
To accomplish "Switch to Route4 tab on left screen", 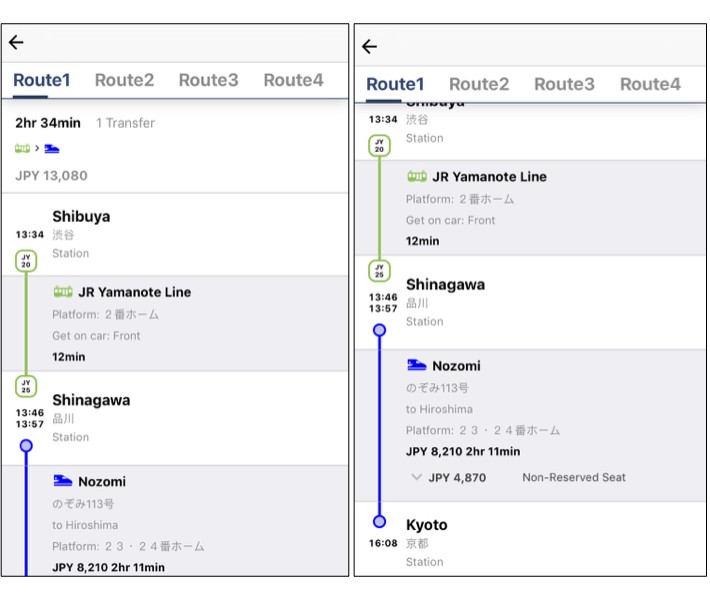I will pyautogui.click(x=293, y=80).
